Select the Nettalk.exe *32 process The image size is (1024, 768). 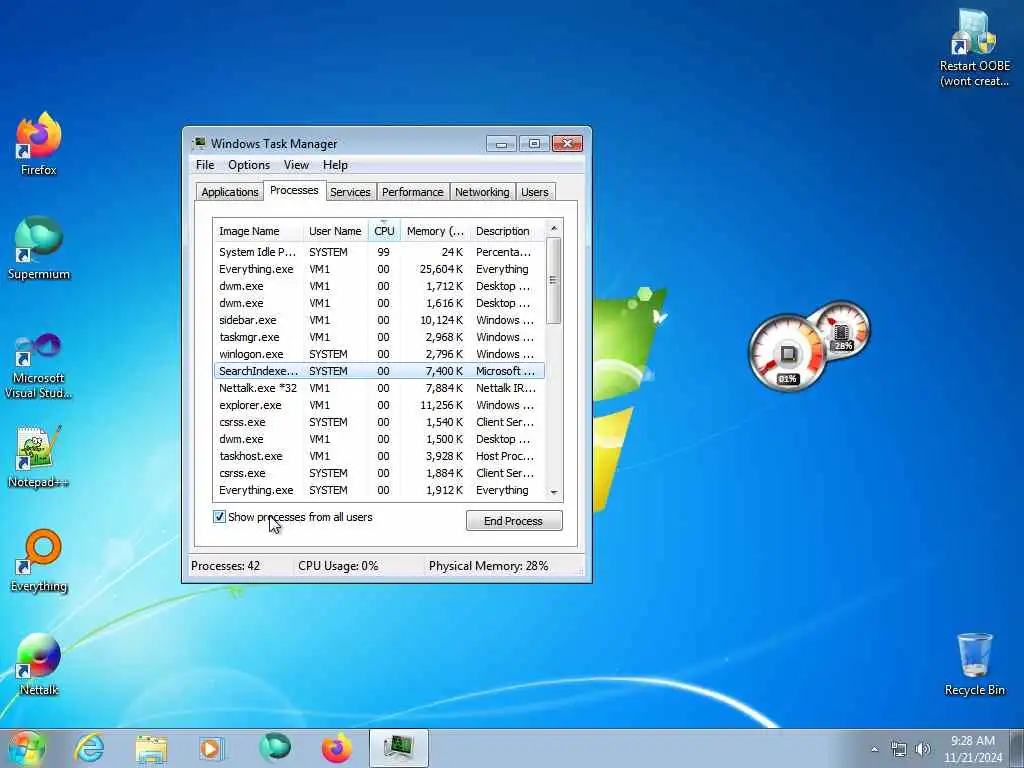[x=379, y=388]
